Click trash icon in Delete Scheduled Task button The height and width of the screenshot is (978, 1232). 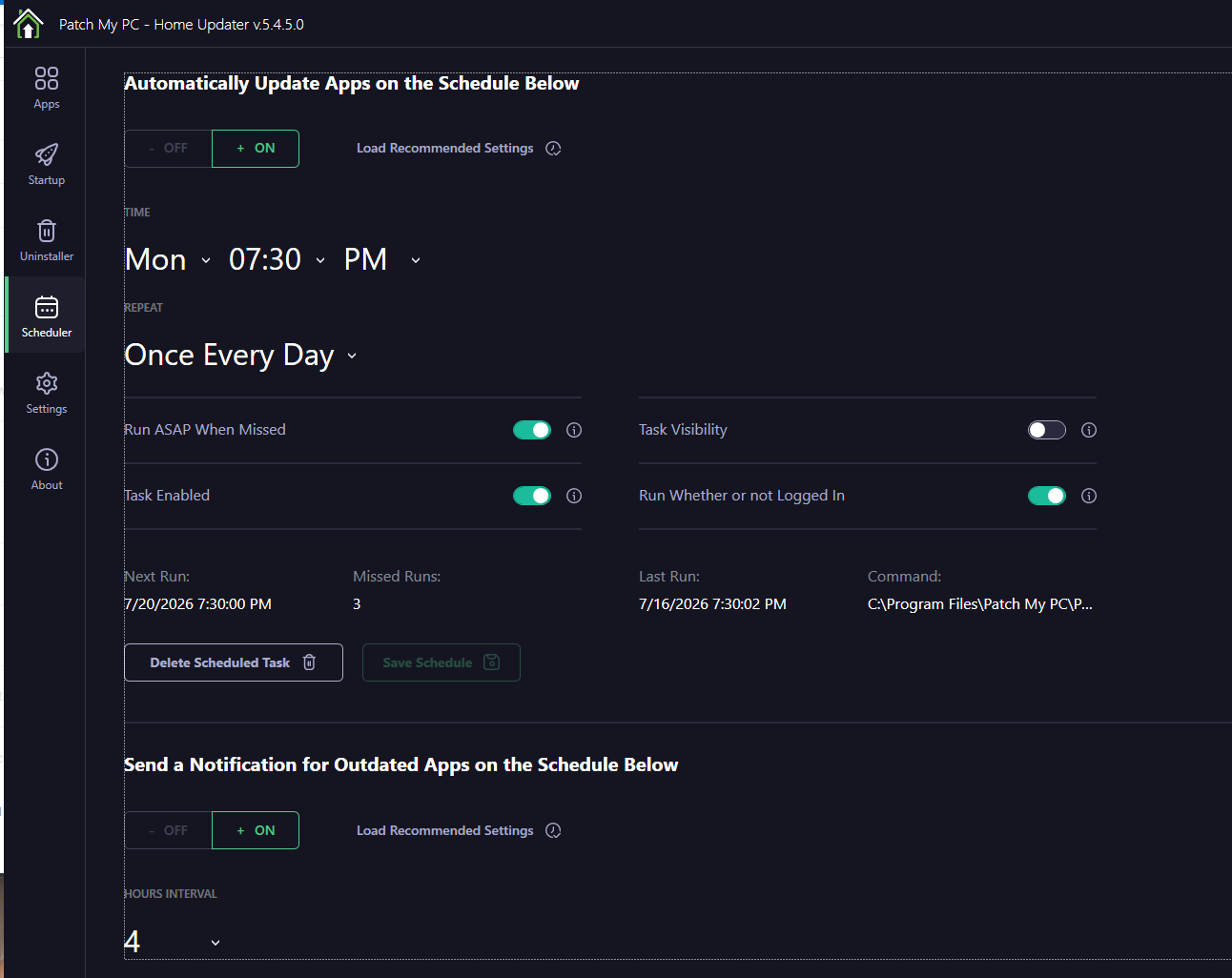click(x=309, y=662)
